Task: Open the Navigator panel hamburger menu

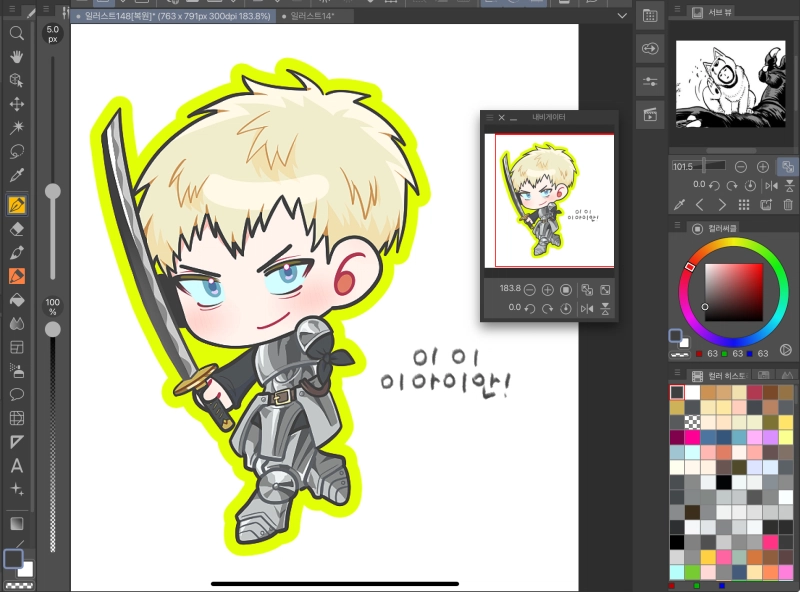Action: [x=490, y=117]
